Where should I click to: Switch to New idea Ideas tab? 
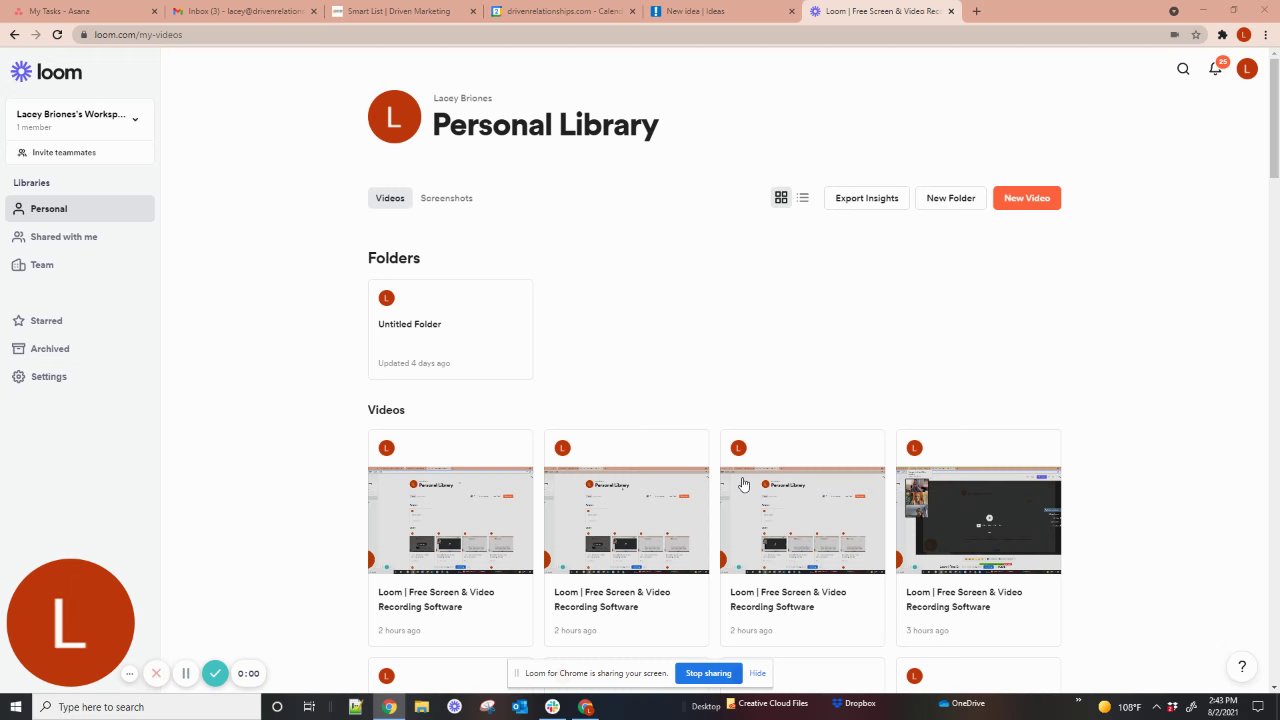pyautogui.click(x=721, y=11)
